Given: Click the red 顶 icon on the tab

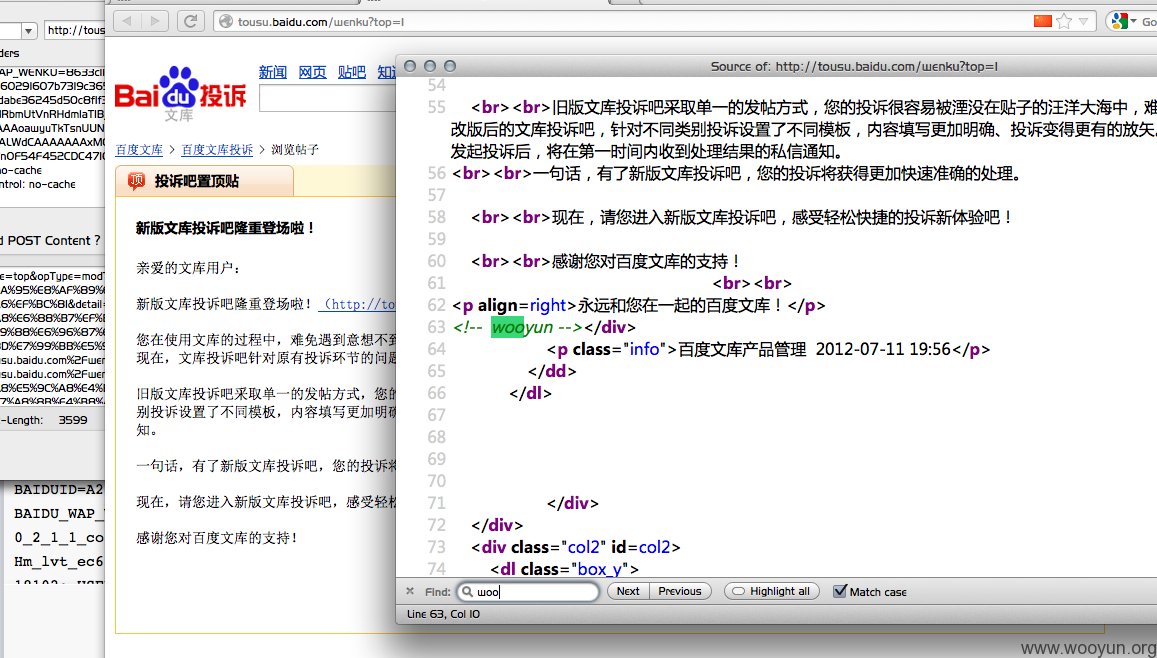Looking at the screenshot, I should pos(137,181).
